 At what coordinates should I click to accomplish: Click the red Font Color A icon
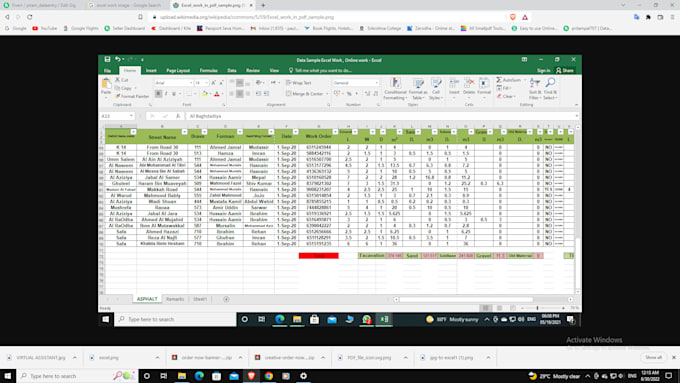coord(217,94)
